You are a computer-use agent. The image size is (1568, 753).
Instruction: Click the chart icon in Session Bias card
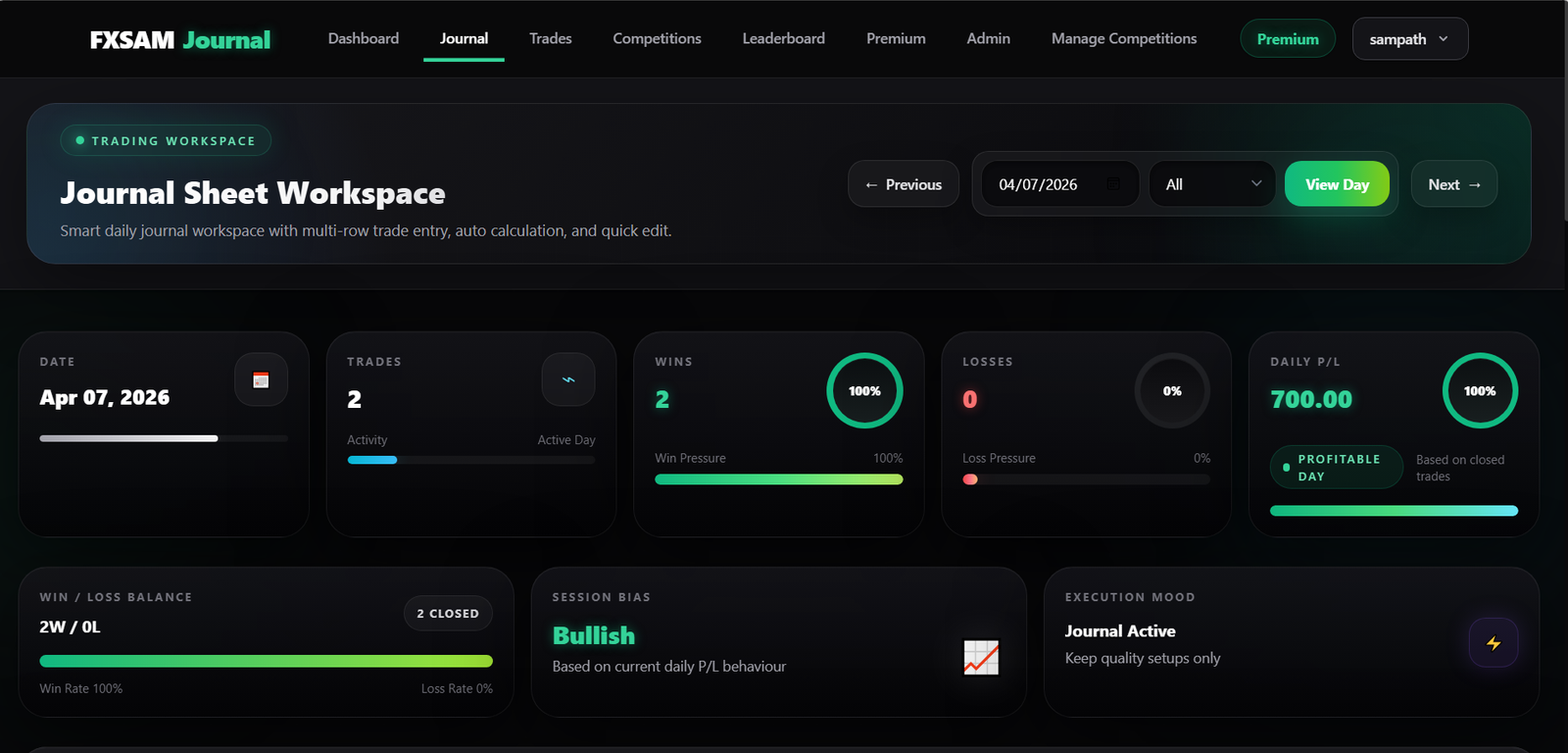[x=981, y=657]
